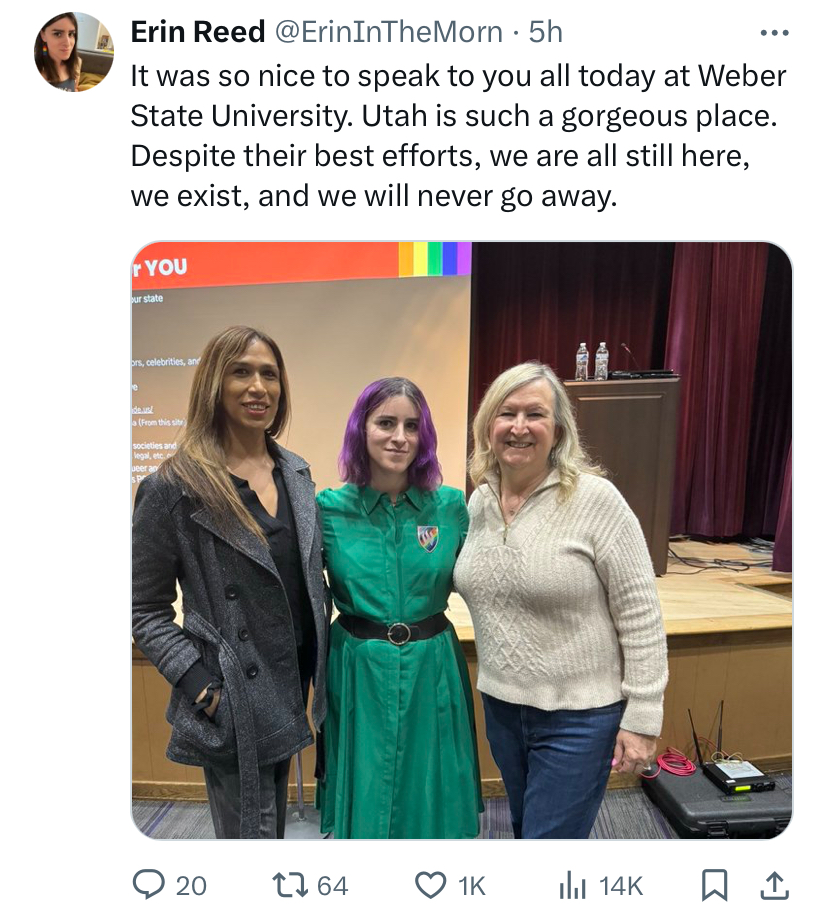This screenshot has width=828, height=913.
Task: Open the @ErinInTheMorn handle link
Action: [x=388, y=31]
